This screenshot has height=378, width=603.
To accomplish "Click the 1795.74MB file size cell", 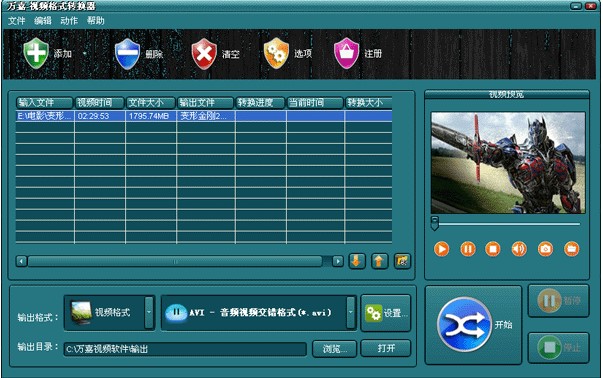I will pos(151,116).
